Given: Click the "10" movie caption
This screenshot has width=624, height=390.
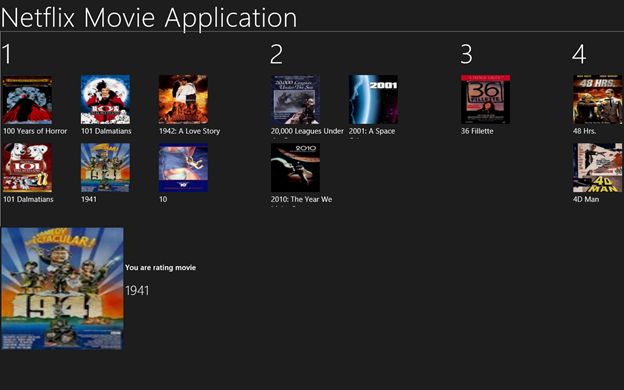Looking at the screenshot, I should click(163, 199).
